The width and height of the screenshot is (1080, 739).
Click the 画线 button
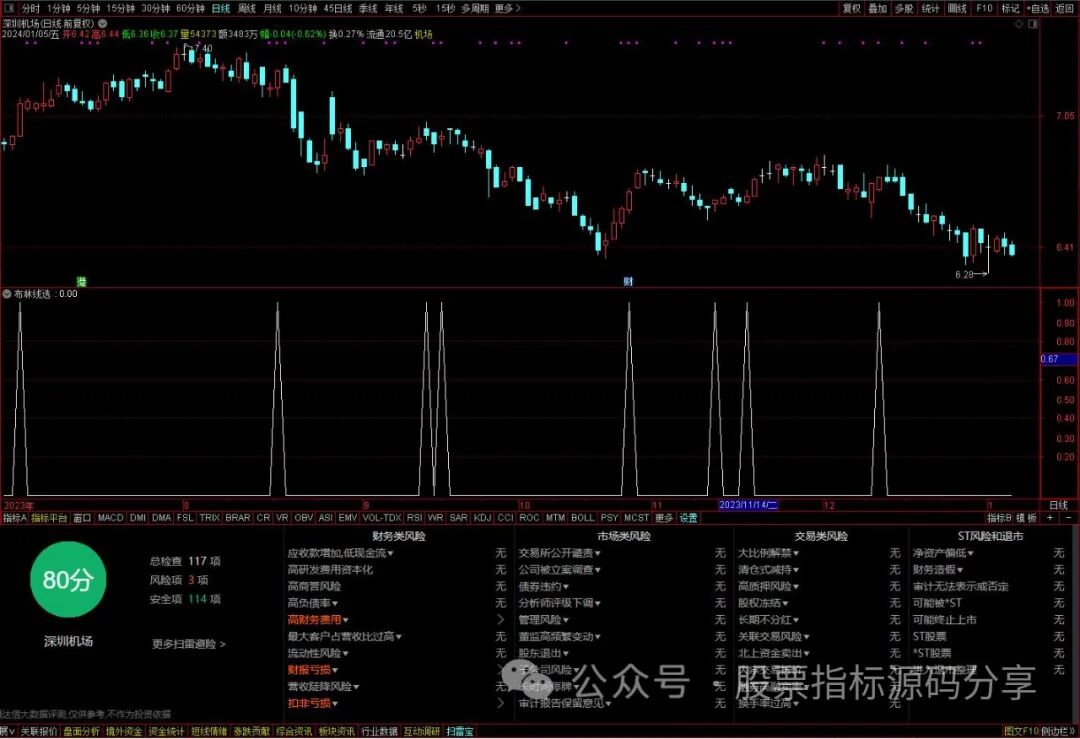(x=957, y=8)
